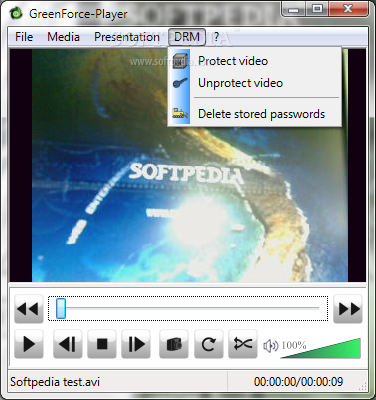This screenshot has height=400, width=376.
Task: Open the File menu
Action: [24, 37]
